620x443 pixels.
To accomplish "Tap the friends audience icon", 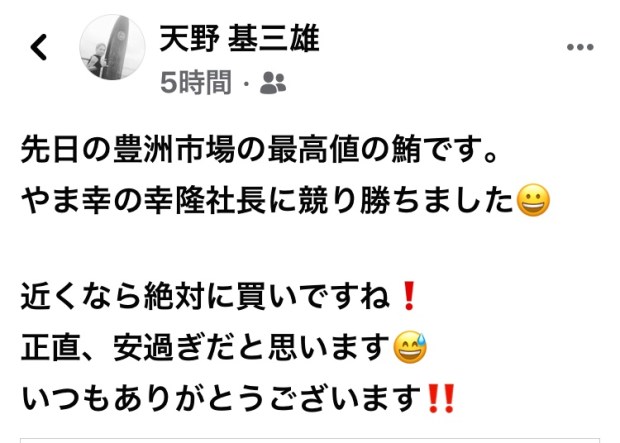I will 273,83.
